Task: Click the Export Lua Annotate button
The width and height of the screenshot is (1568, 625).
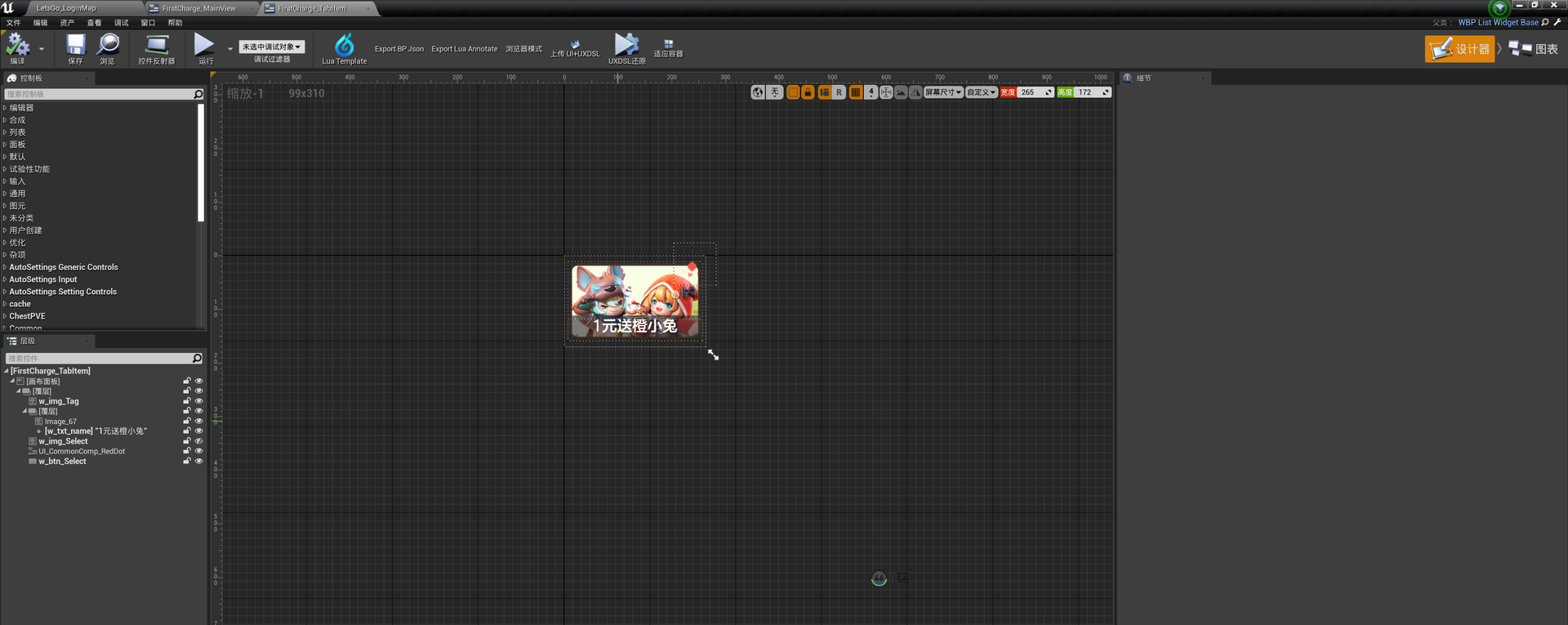Action: click(465, 49)
